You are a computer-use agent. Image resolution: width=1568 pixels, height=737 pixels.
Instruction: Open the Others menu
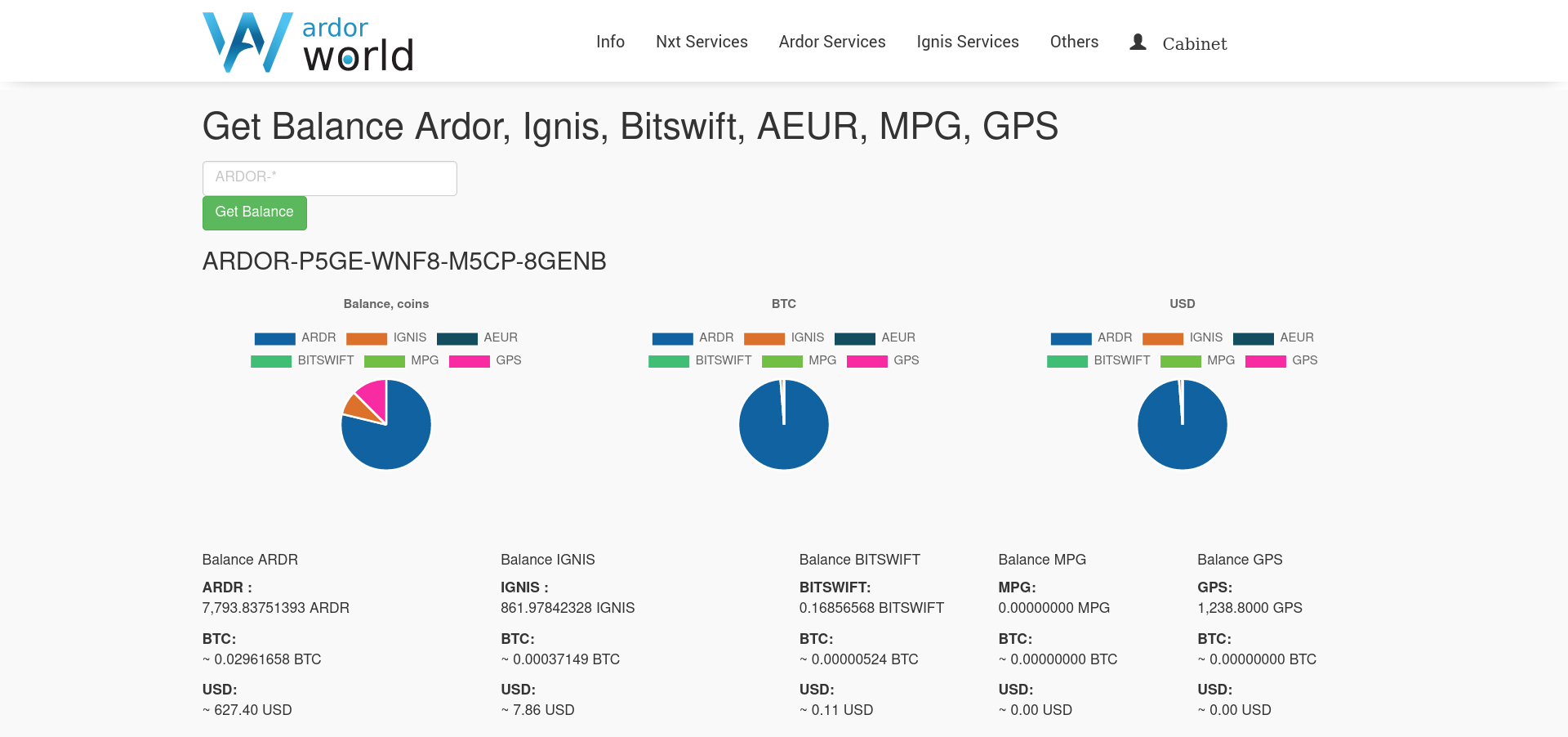[x=1074, y=42]
